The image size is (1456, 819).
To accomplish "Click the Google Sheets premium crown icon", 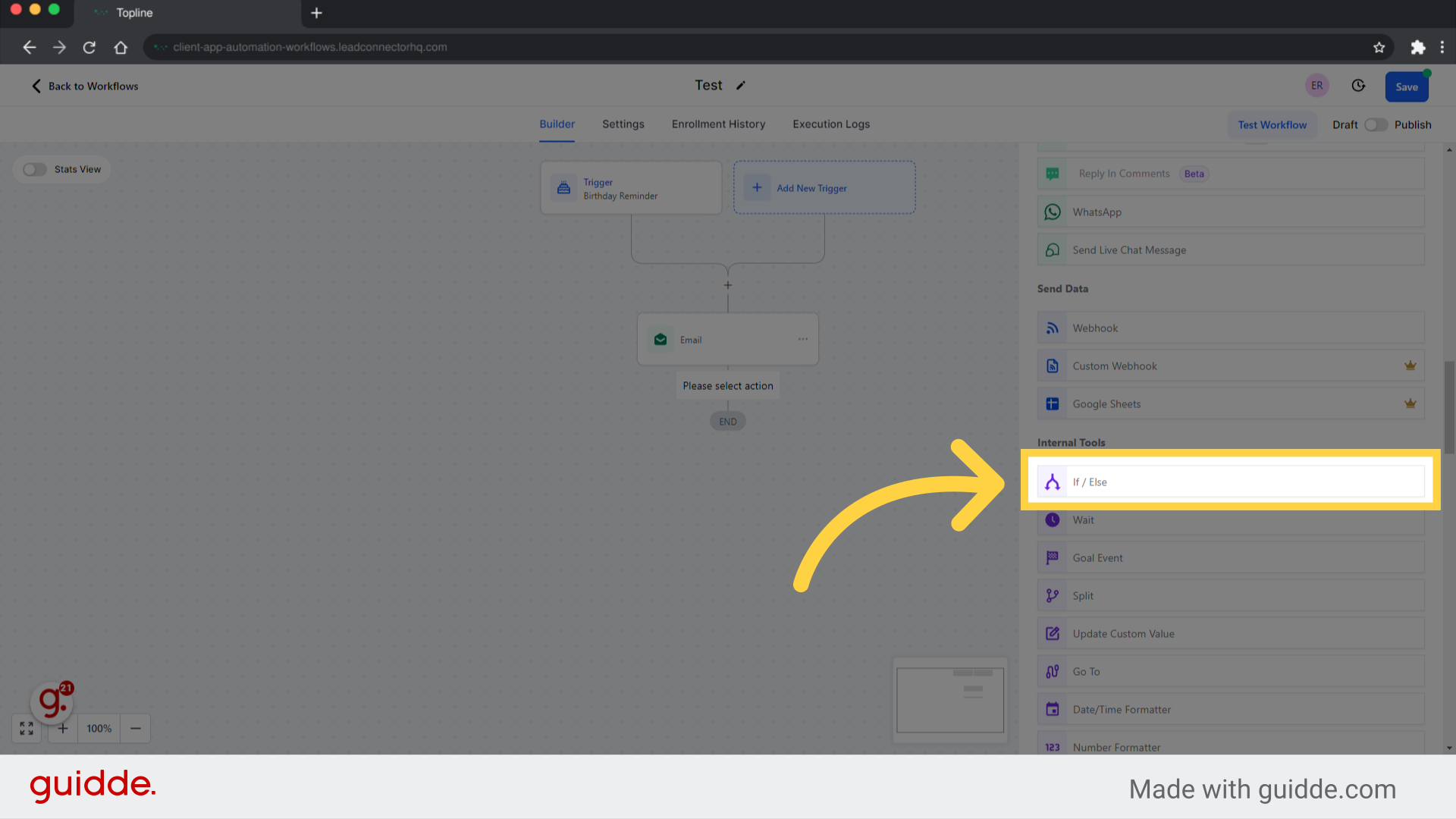I will point(1410,403).
